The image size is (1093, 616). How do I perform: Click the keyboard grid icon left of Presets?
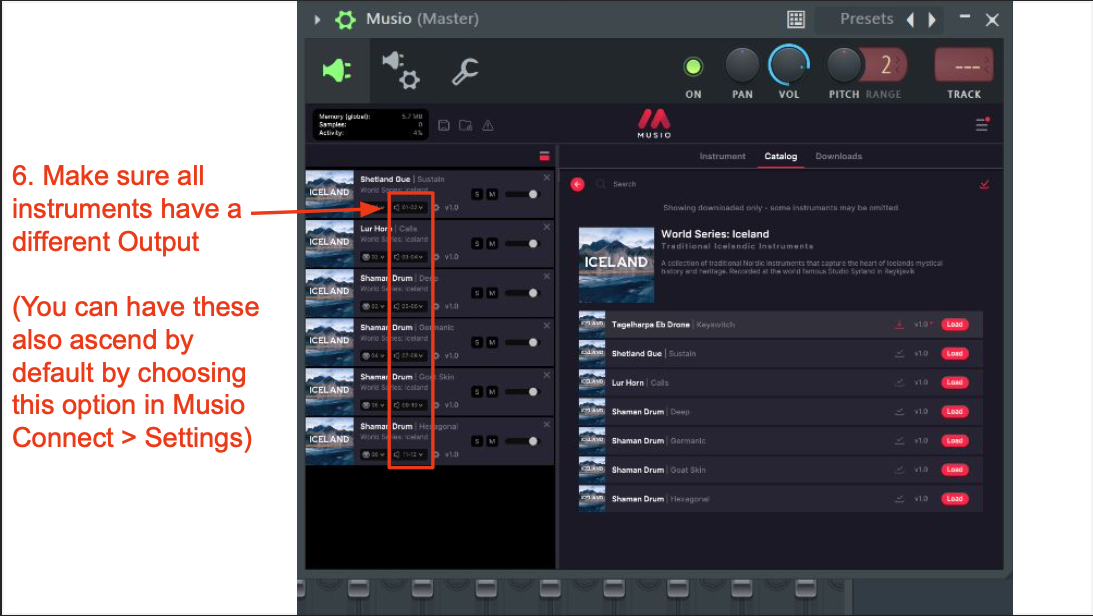(796, 20)
